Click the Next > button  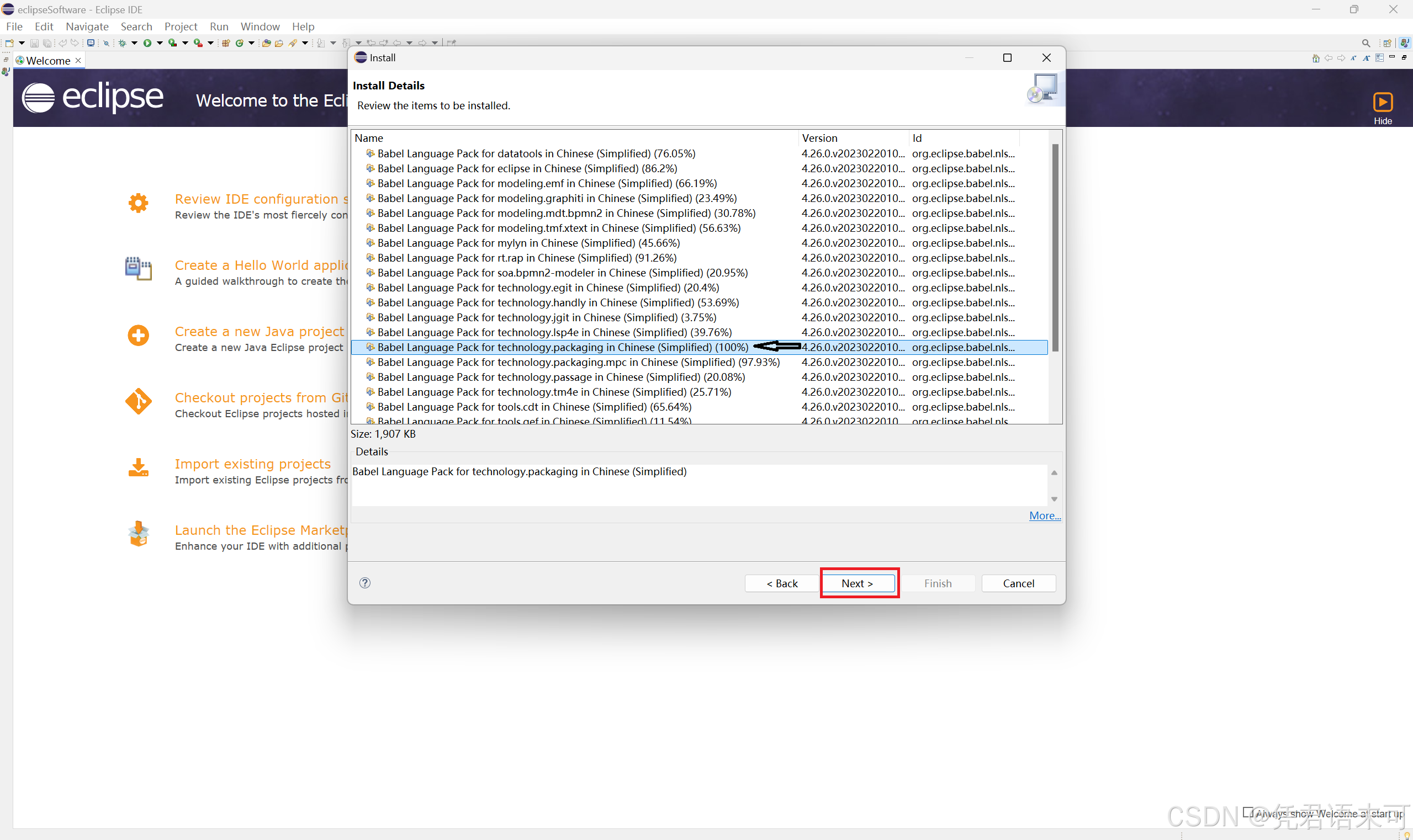[x=858, y=583]
